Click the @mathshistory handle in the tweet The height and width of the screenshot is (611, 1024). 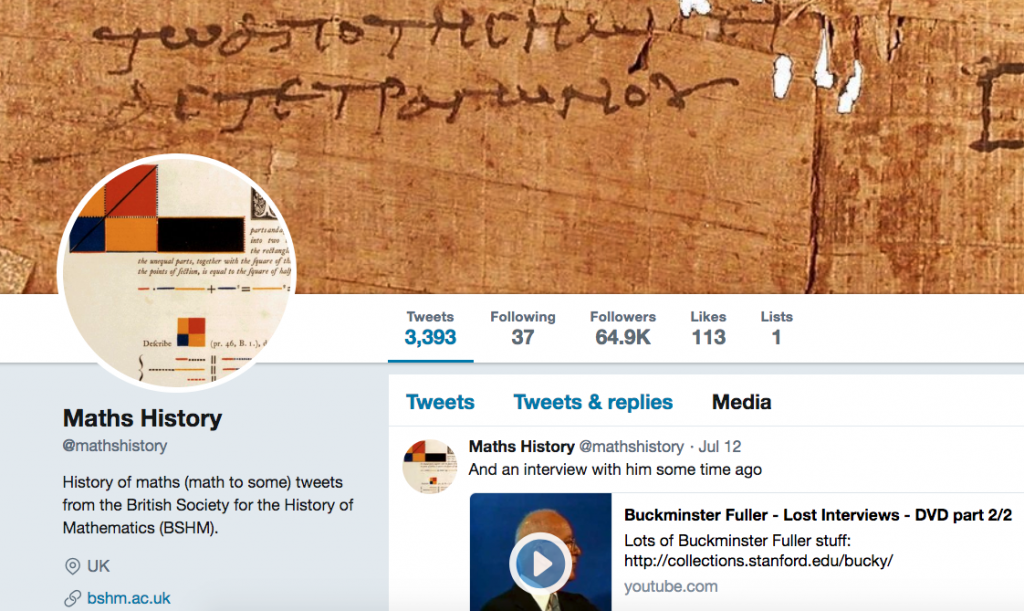tap(632, 446)
